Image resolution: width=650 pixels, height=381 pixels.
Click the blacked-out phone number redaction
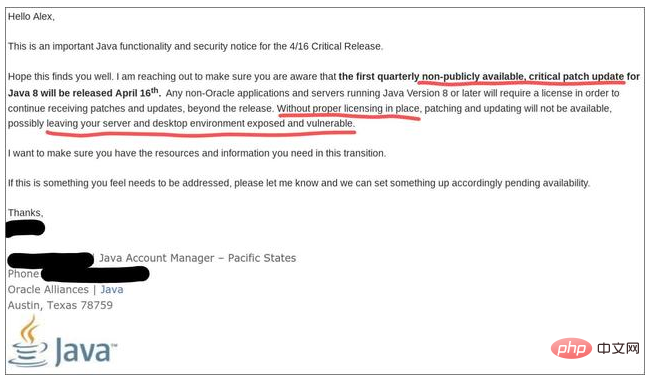coord(95,274)
